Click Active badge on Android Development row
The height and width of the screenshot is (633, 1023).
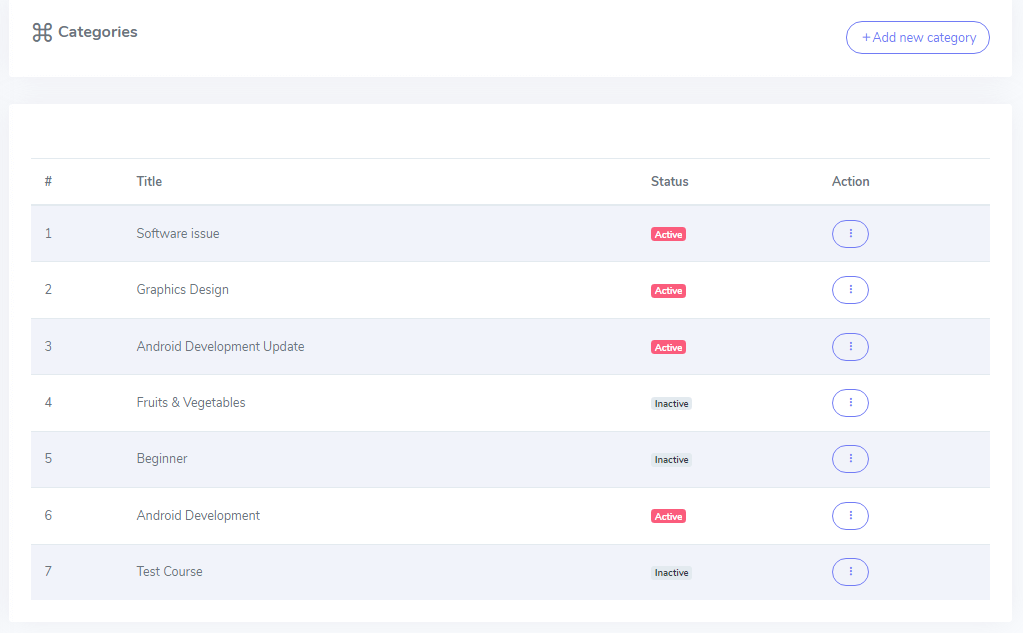(x=668, y=517)
